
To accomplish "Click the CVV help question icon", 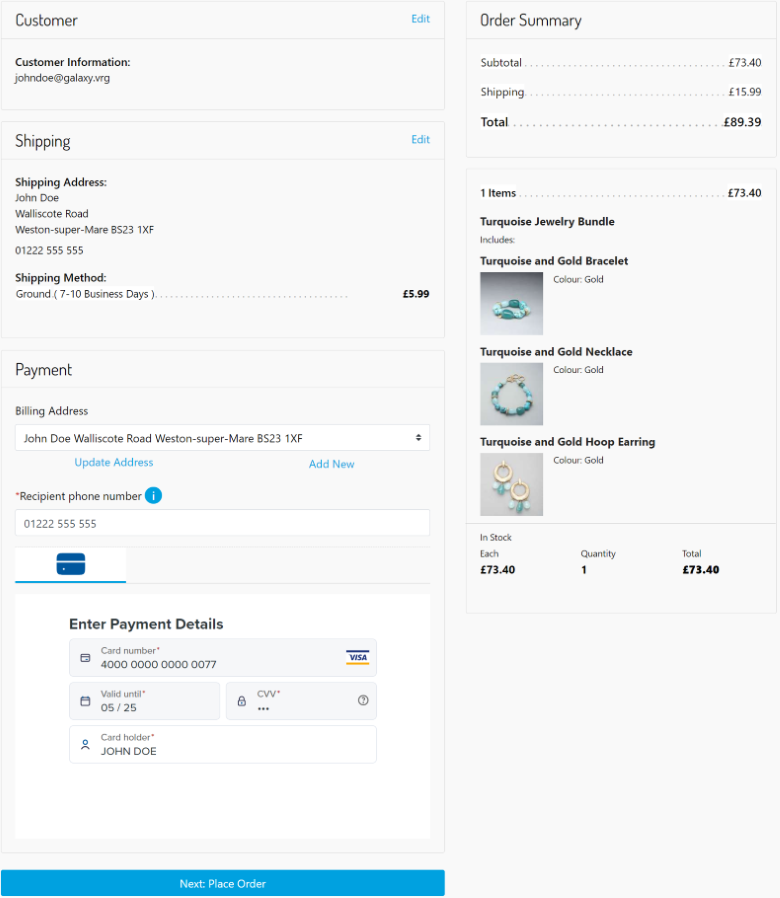I will point(363,701).
